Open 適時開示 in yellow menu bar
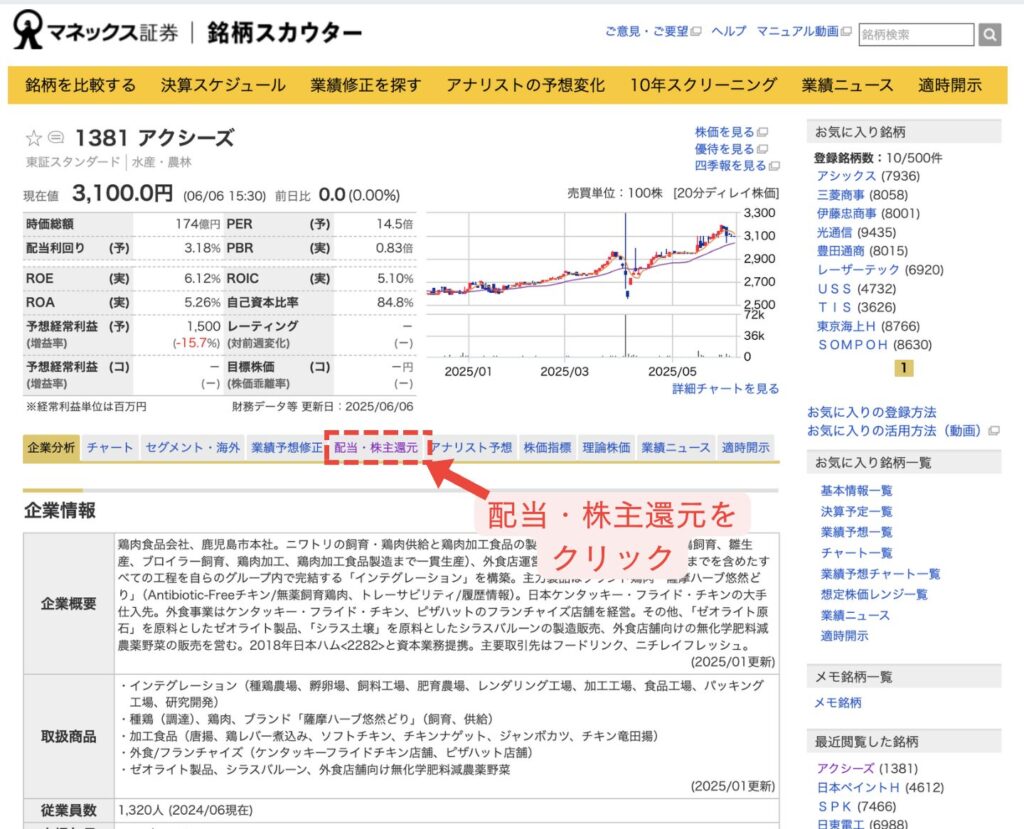 click(x=950, y=85)
